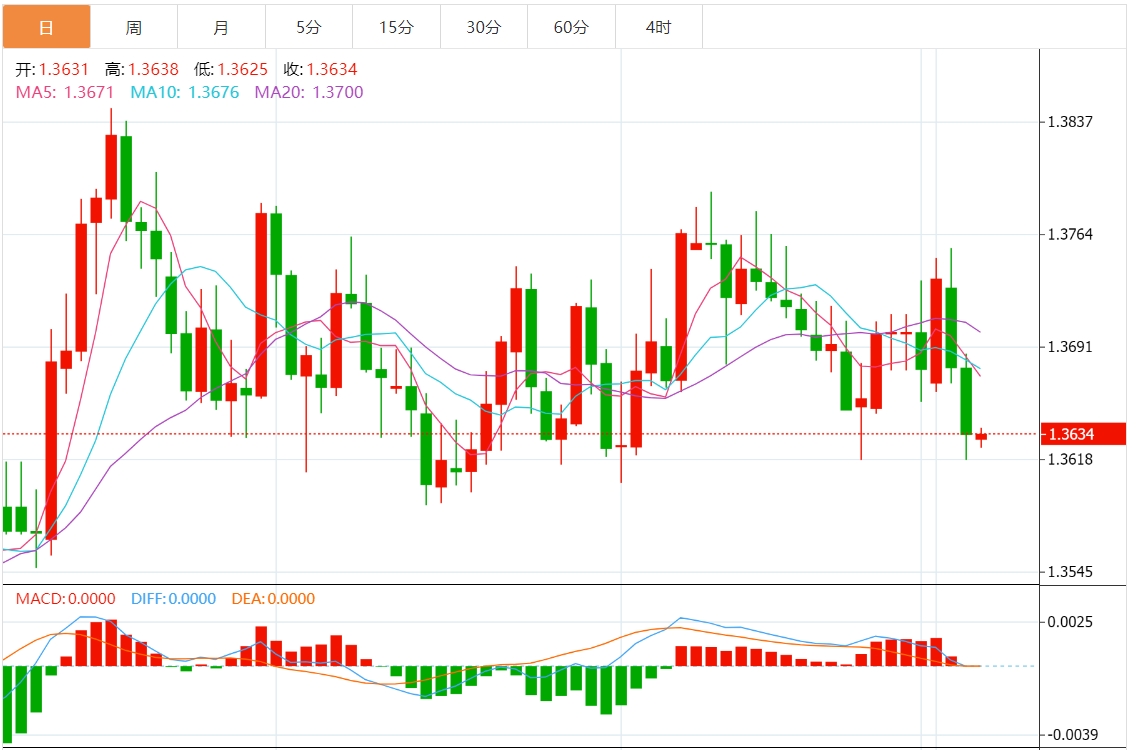Switch to monthly 月 chart tab
This screenshot has width=1137, height=750.
coord(222,28)
